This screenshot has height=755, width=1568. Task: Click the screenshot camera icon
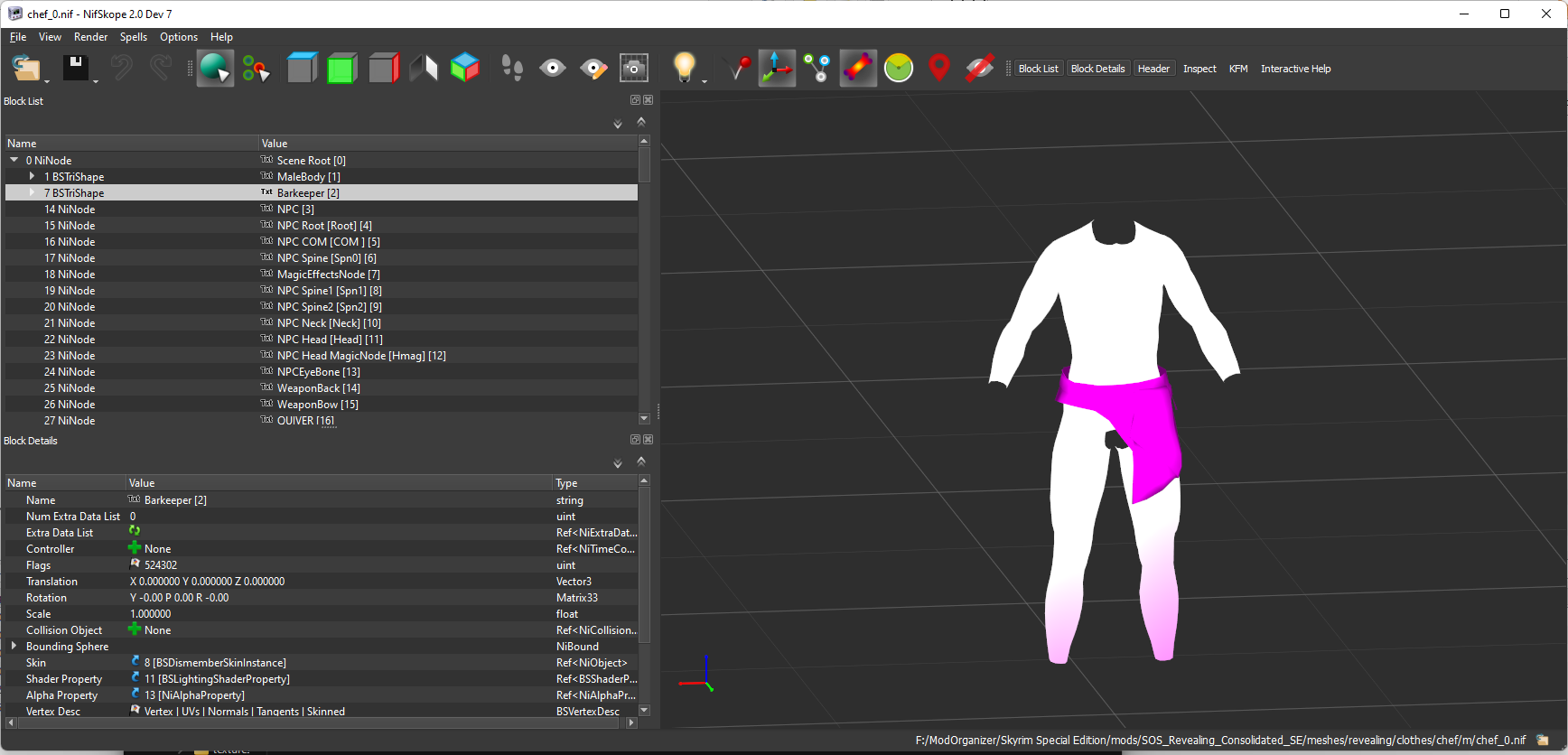(634, 69)
